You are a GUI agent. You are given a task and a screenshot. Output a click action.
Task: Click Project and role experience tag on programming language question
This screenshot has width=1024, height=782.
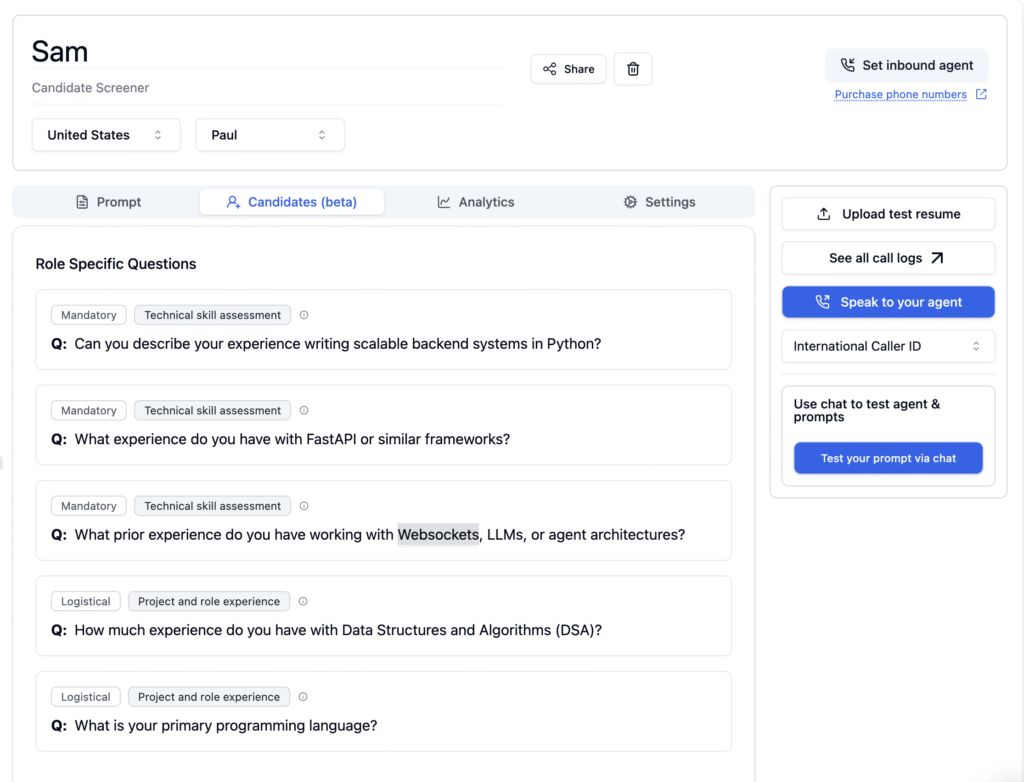click(209, 696)
